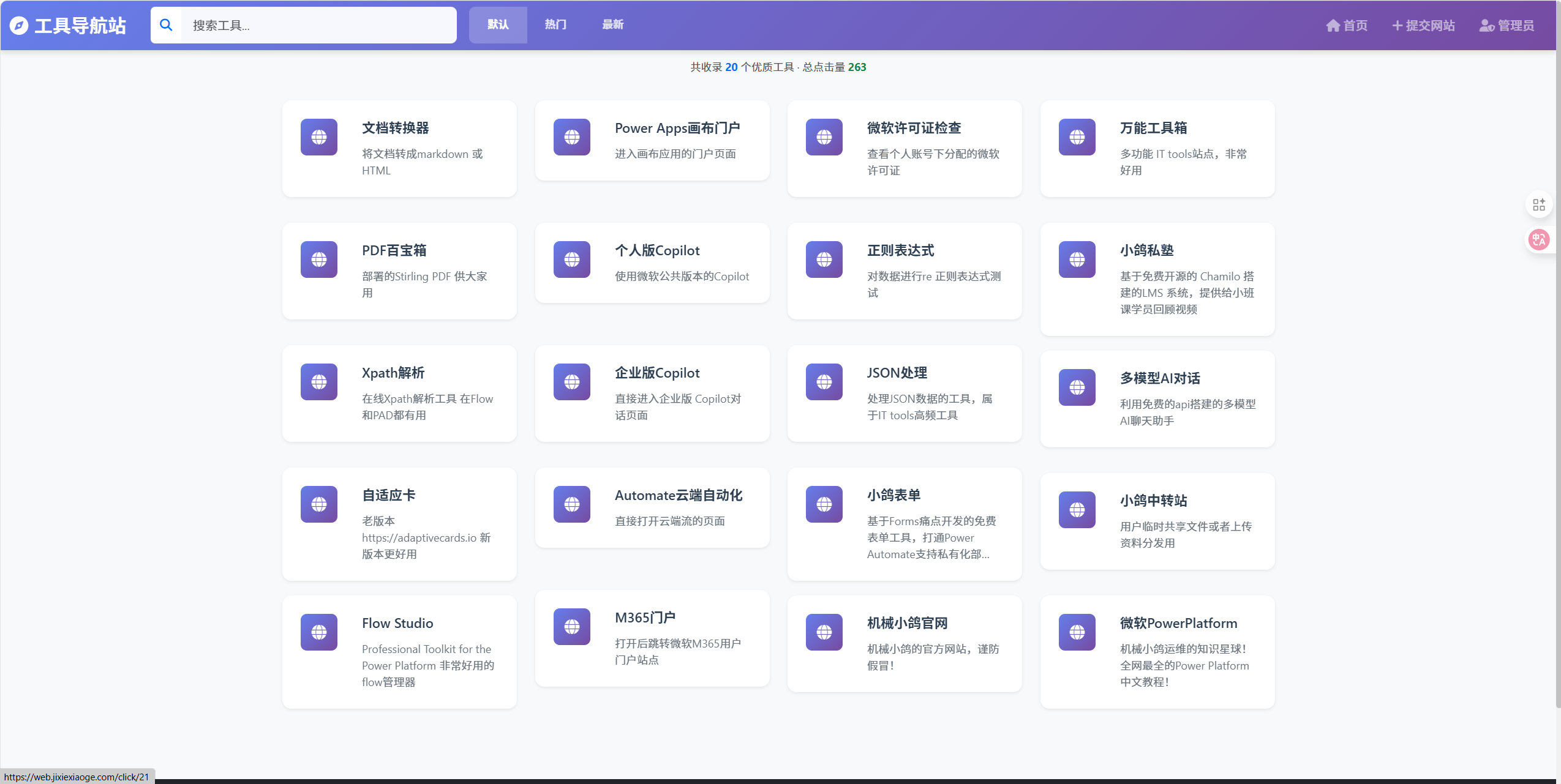Image resolution: width=1561 pixels, height=784 pixels.
Task: Click the 工具导航站 site title
Action: pyautogui.click(x=80, y=26)
